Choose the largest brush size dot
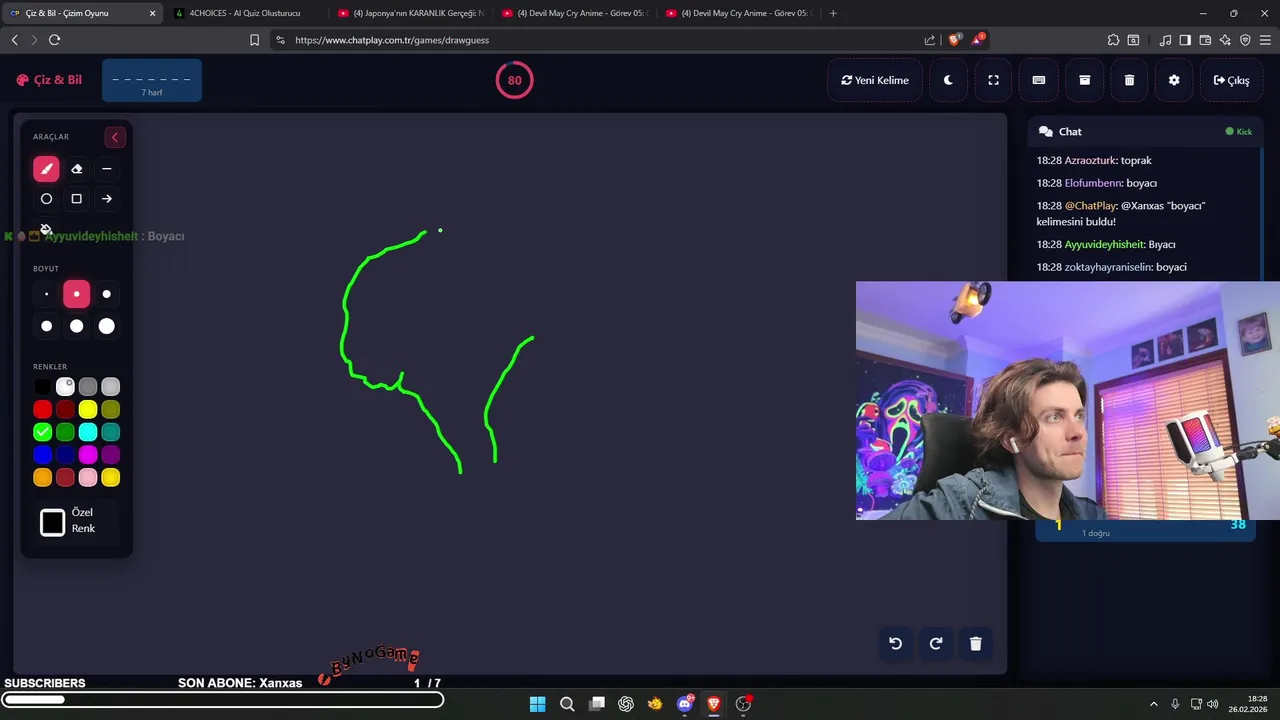The image size is (1280, 720). pos(107,326)
